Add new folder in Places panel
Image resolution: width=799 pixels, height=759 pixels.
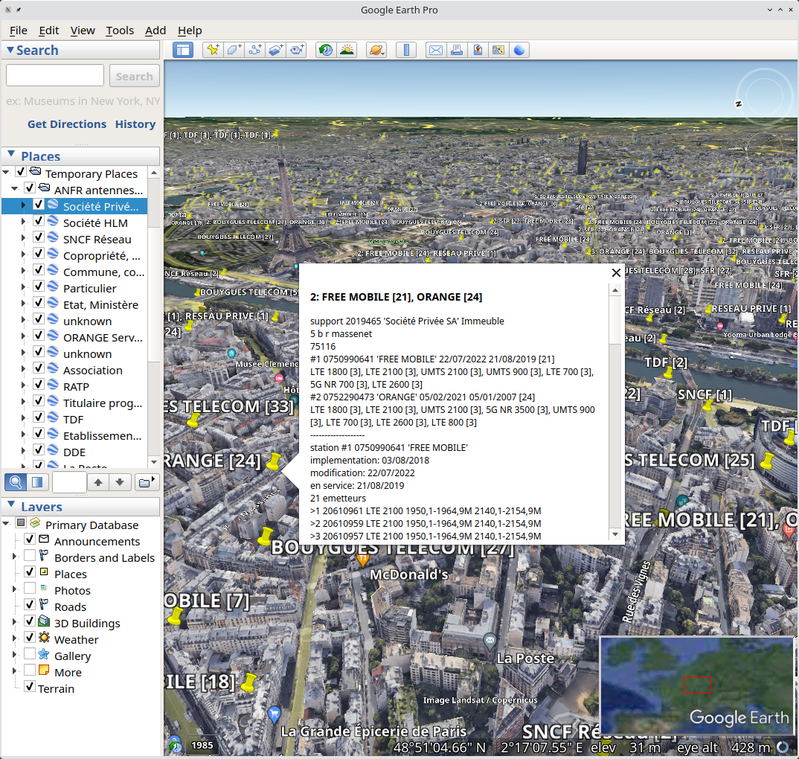tap(146, 482)
